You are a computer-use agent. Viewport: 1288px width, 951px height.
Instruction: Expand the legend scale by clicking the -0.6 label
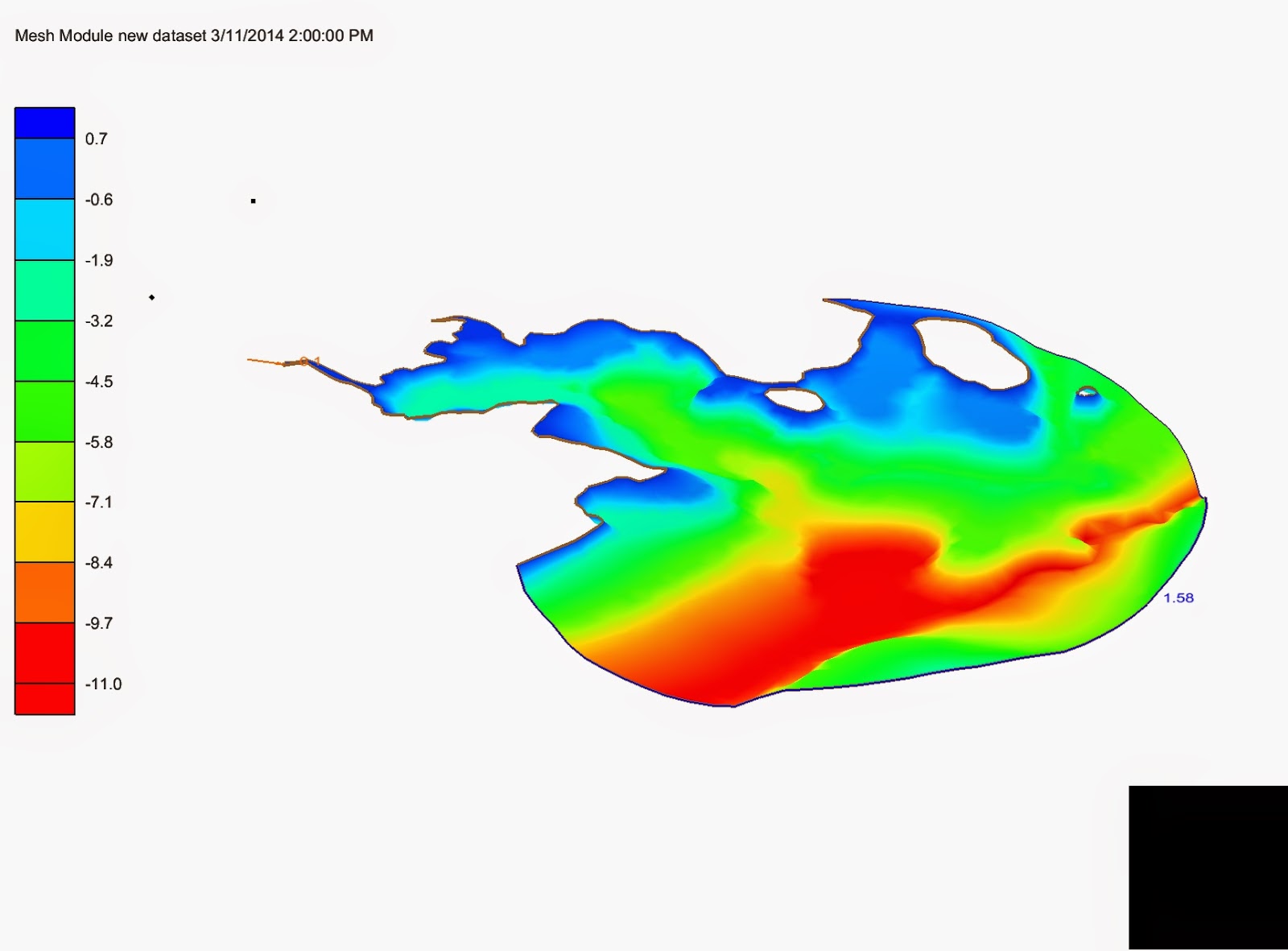point(98,199)
